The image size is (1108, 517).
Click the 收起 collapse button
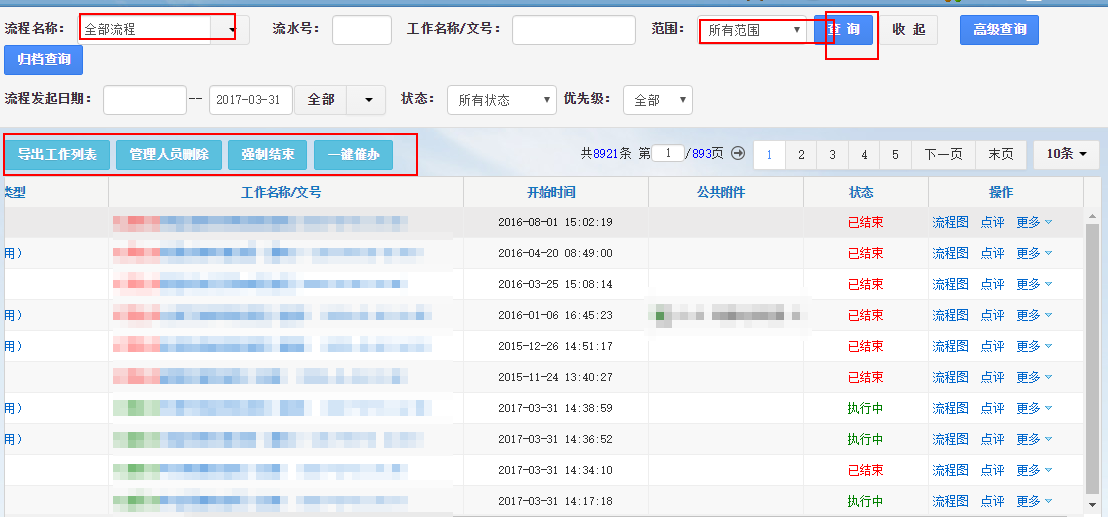pyautogui.click(x=908, y=30)
